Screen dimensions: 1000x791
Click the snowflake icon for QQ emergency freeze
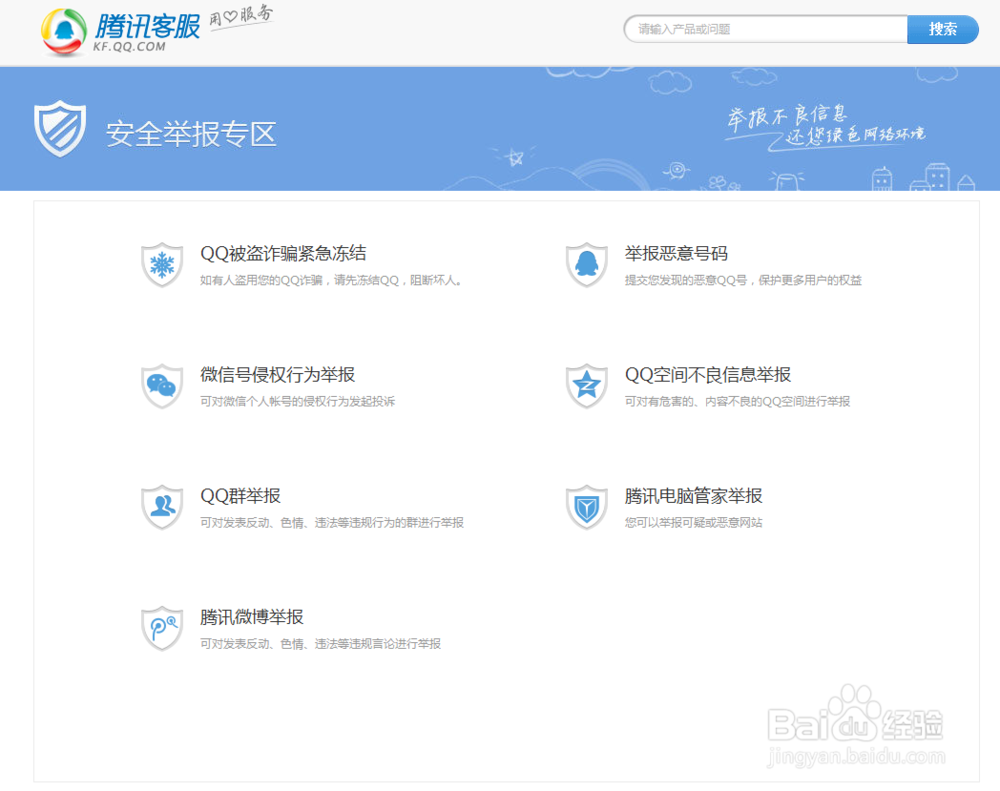point(162,265)
